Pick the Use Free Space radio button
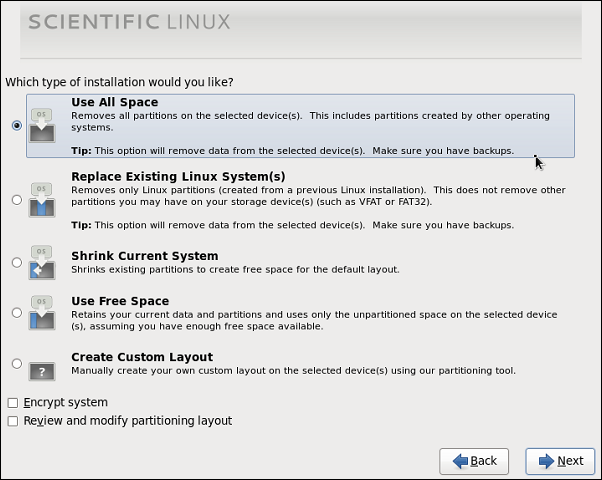This screenshot has width=602, height=480. click(x=17, y=313)
